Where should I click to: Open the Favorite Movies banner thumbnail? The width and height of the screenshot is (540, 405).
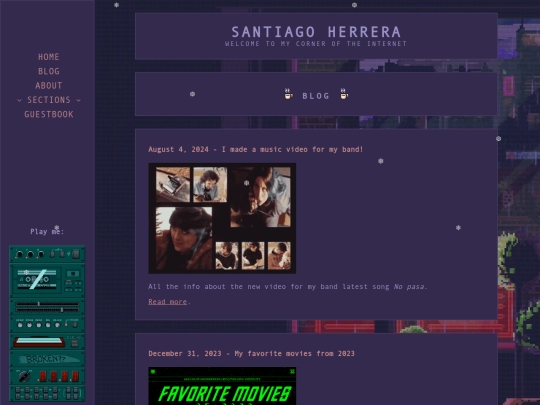click(x=222, y=386)
